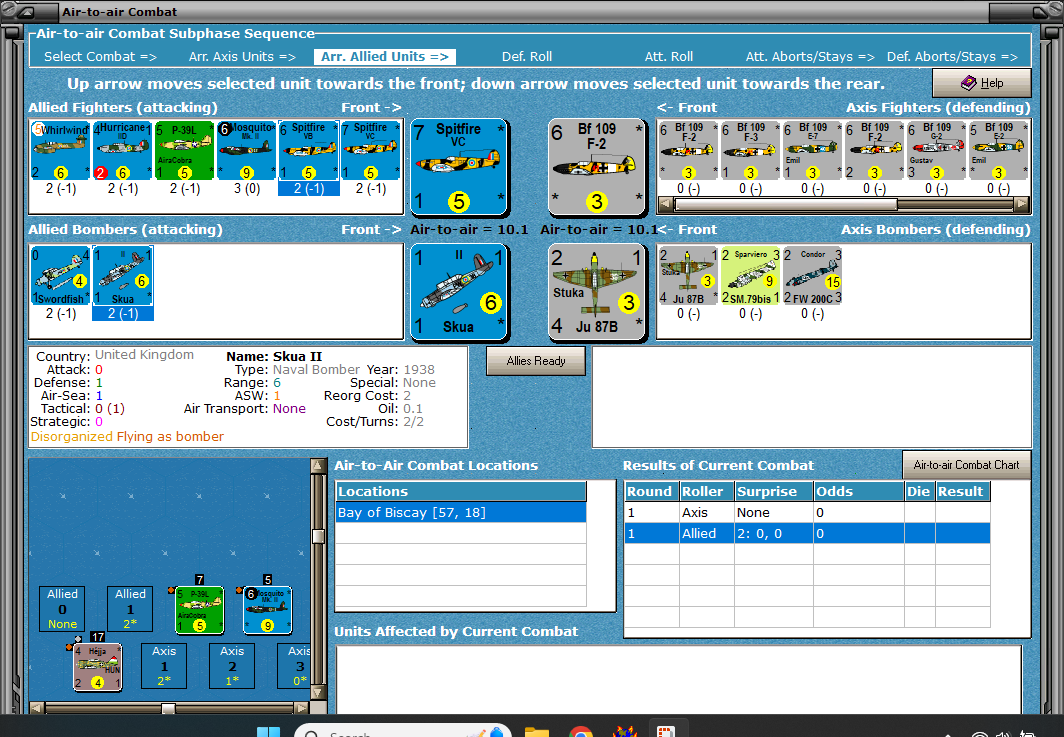Screen dimensions: 1064x737
Task: Open the Help button
Action: pos(982,83)
